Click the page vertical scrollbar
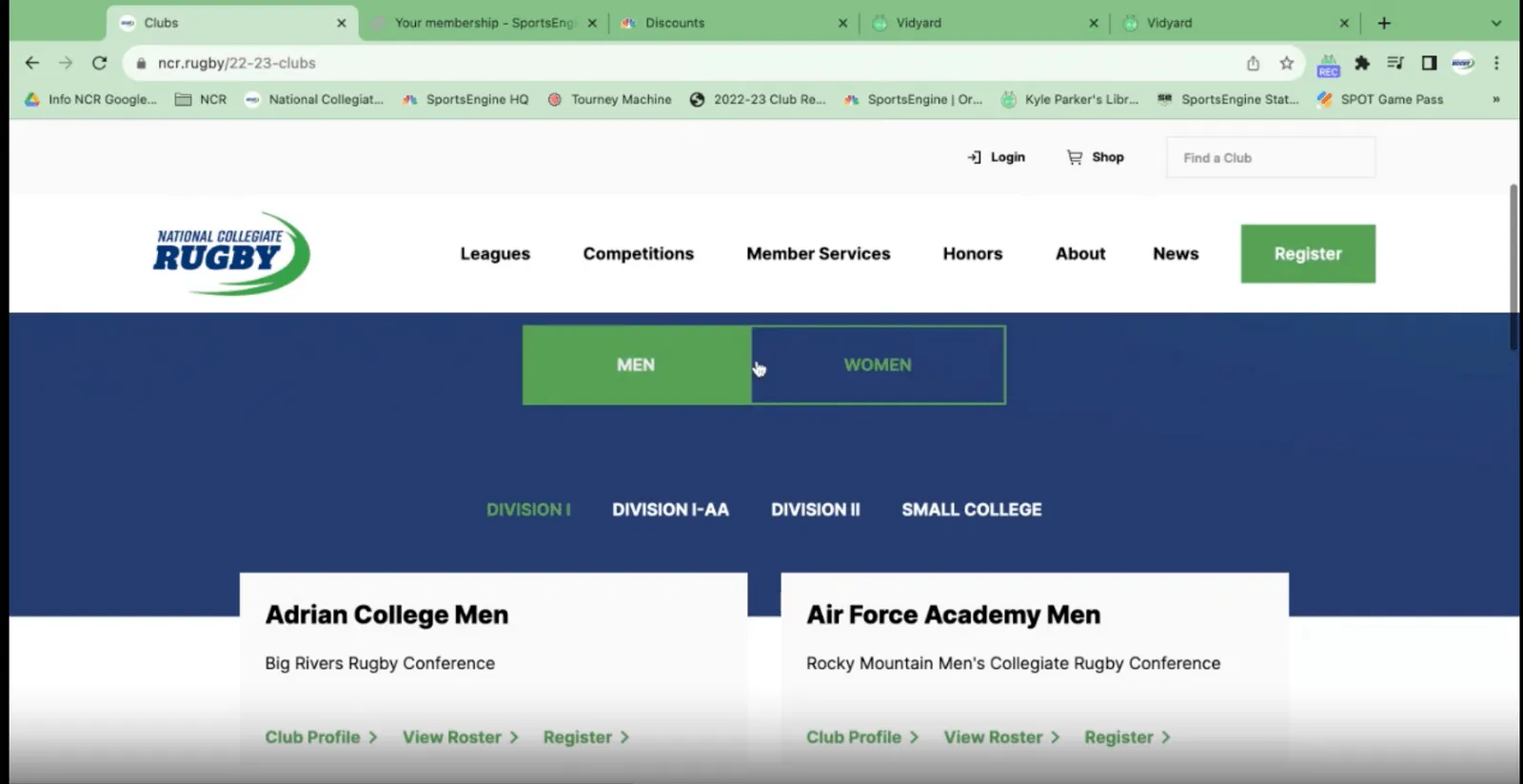 (x=1513, y=267)
